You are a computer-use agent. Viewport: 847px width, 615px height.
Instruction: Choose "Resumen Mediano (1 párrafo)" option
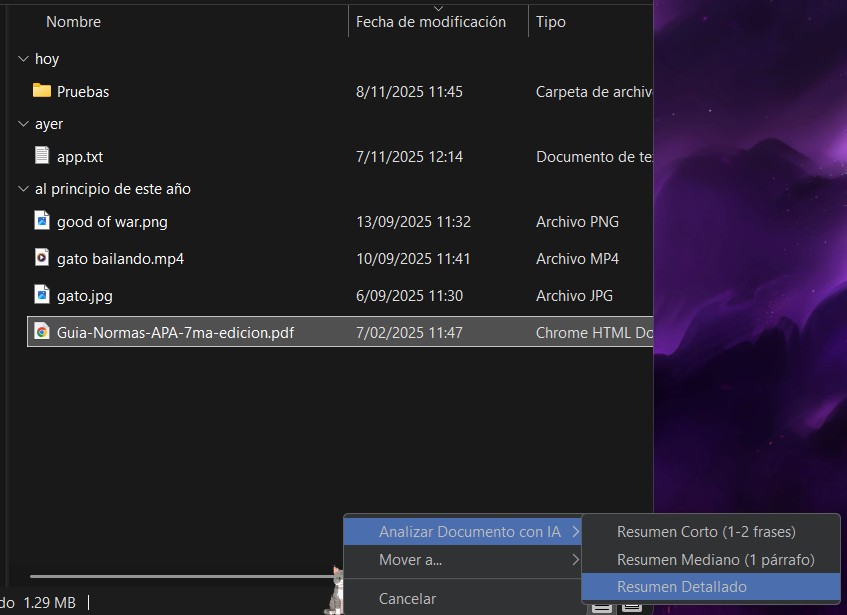click(x=715, y=560)
